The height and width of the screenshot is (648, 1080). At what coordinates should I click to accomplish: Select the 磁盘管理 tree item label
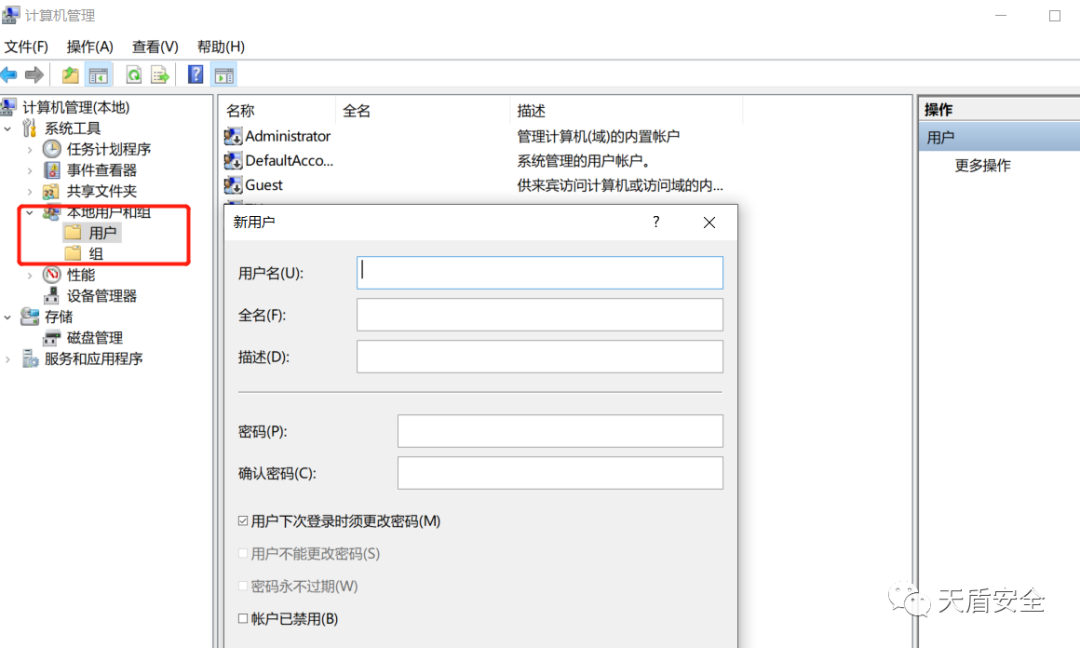[94, 338]
